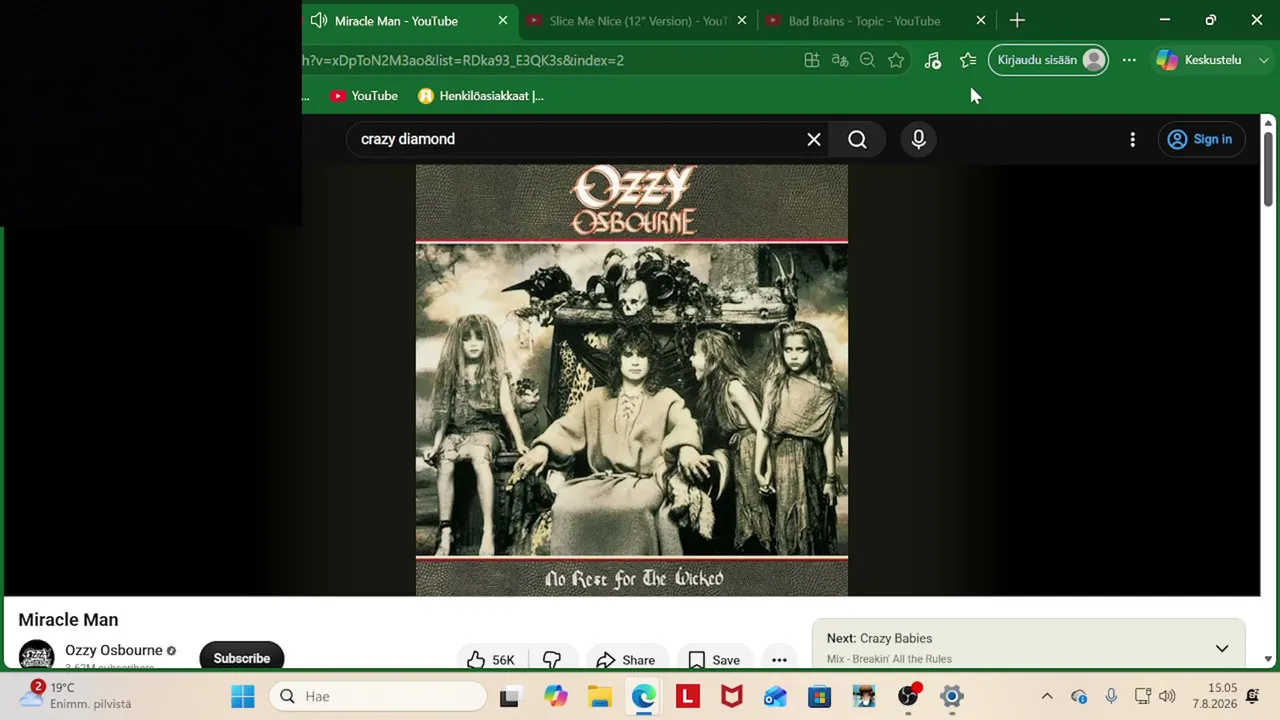Screen dimensions: 1280x720
Task: Click the Microsoft Edge taskbar icon
Action: click(643, 696)
